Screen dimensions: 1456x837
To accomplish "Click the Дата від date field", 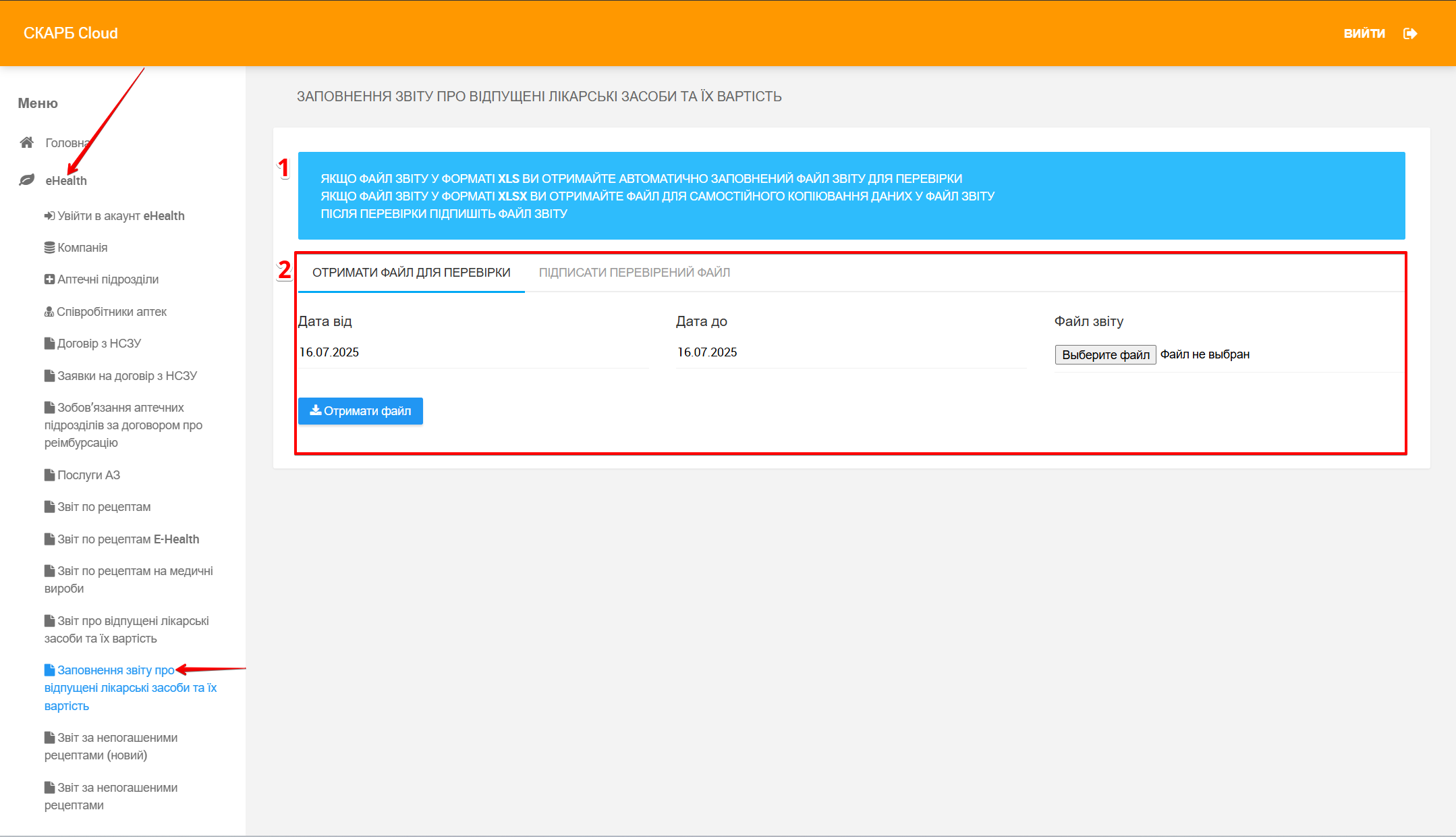I will click(472, 352).
